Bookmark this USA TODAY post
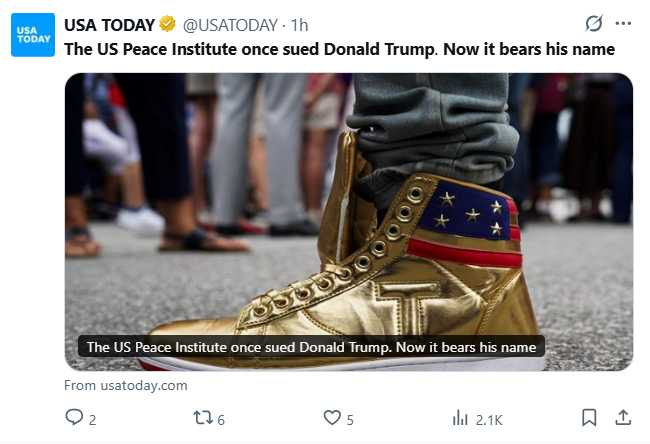 (x=589, y=418)
